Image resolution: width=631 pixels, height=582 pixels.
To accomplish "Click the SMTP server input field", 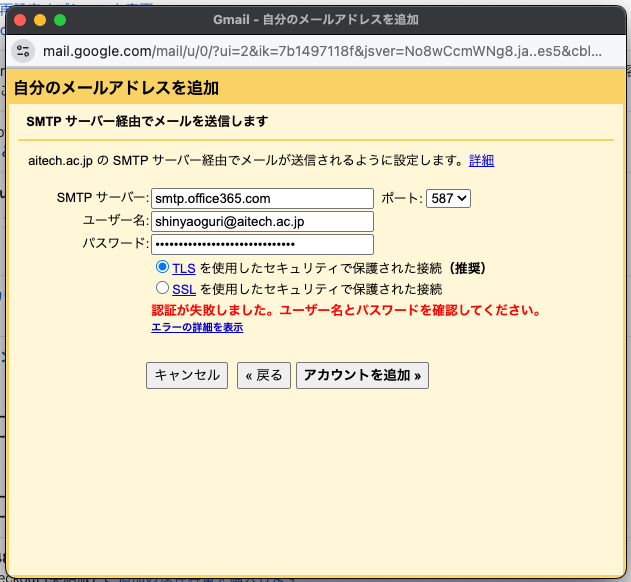I will tap(262, 198).
